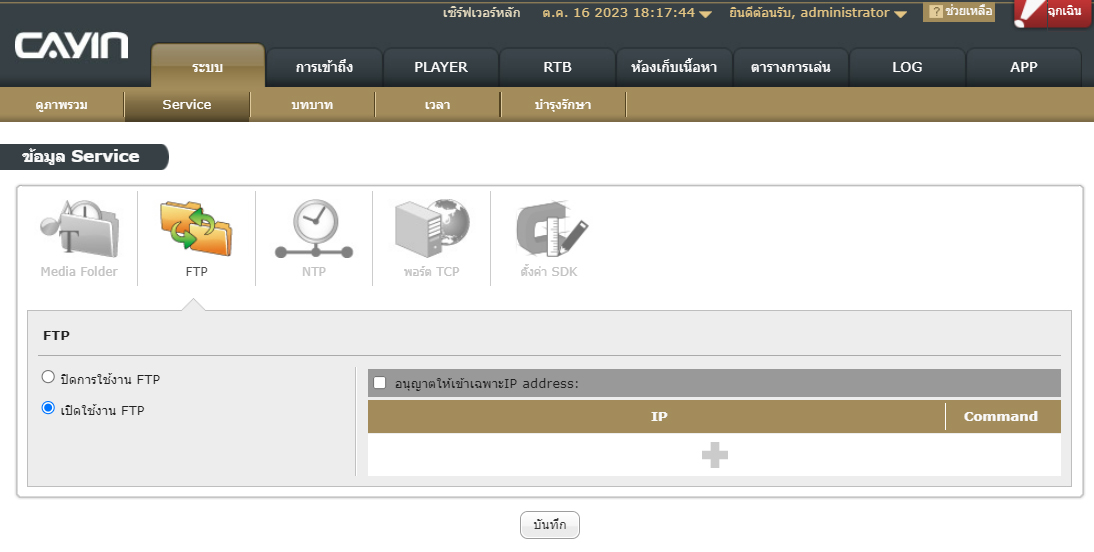Open the NTP clock service icon
The width and height of the screenshot is (1094, 552).
[x=314, y=228]
